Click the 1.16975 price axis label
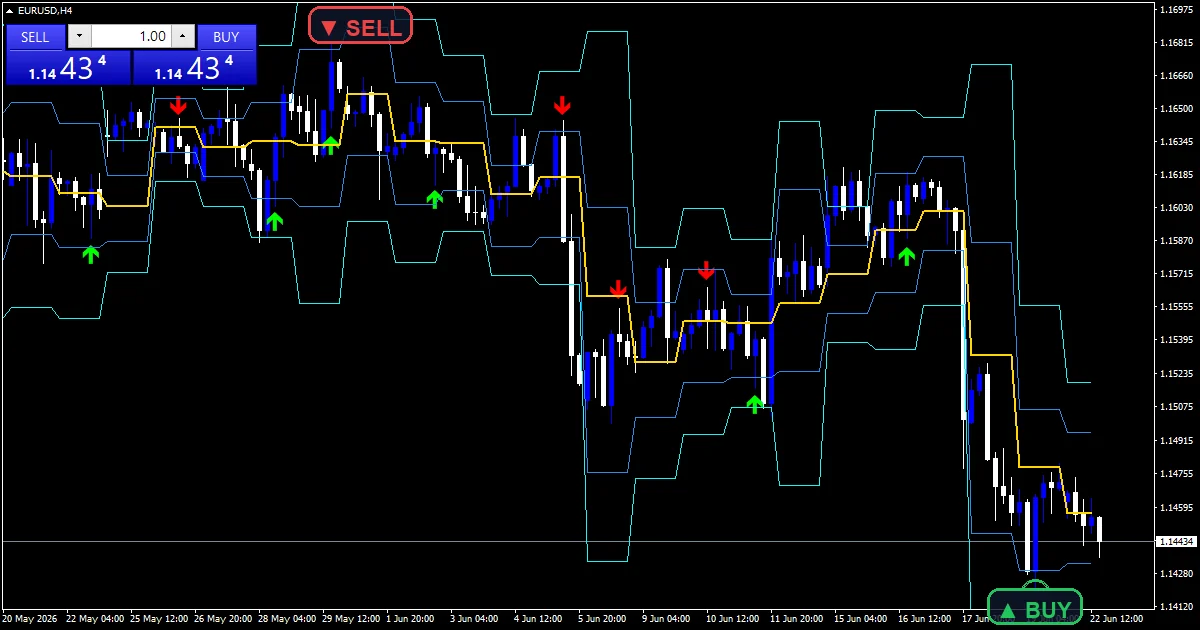The height and width of the screenshot is (630, 1200). (1176, 10)
